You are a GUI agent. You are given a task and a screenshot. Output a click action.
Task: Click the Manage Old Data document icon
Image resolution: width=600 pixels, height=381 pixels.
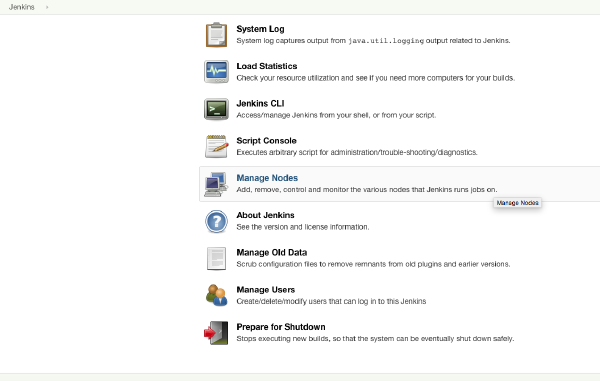tap(216, 259)
